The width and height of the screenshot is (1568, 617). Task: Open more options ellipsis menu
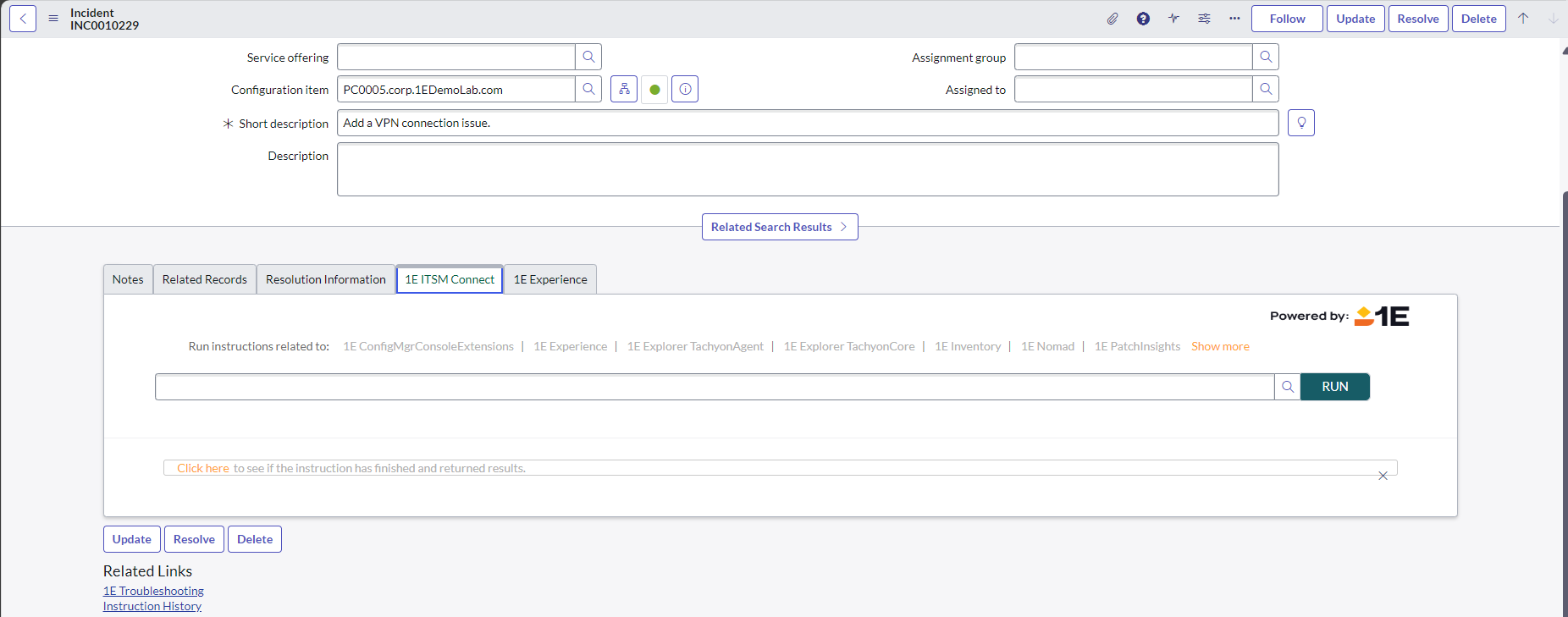coord(1234,19)
